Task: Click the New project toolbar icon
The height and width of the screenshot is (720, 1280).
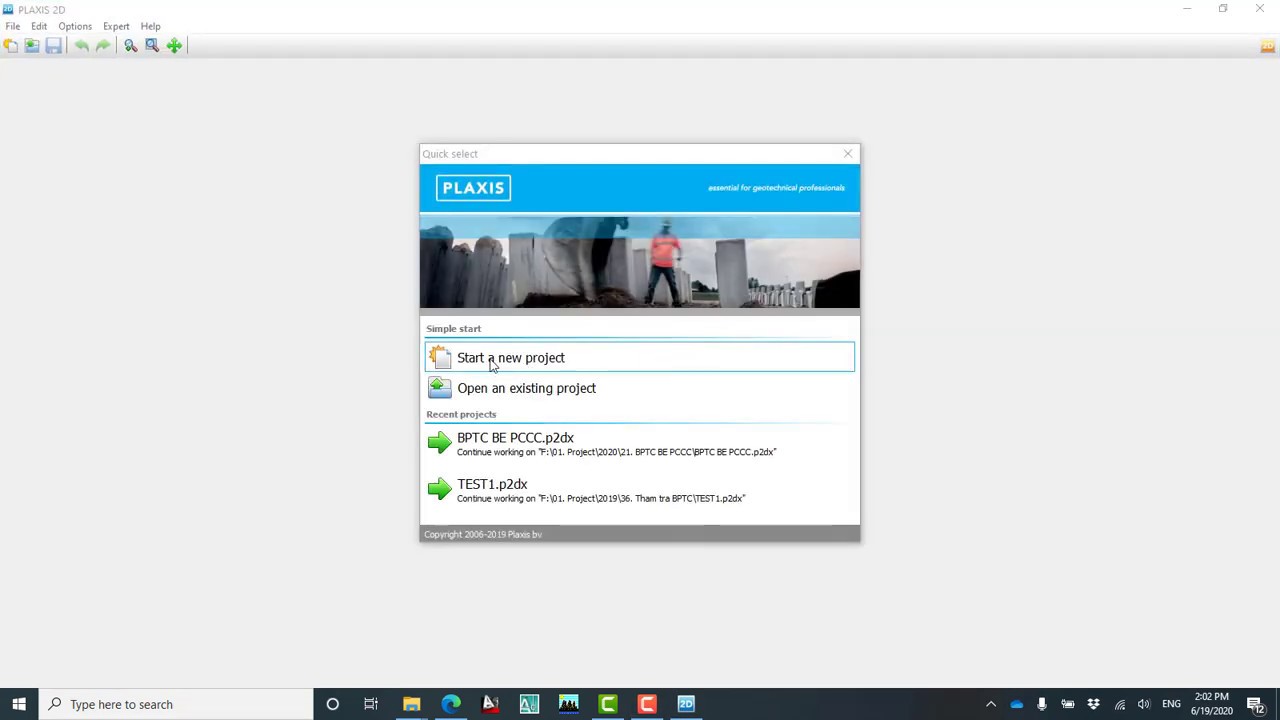Action: pos(10,45)
